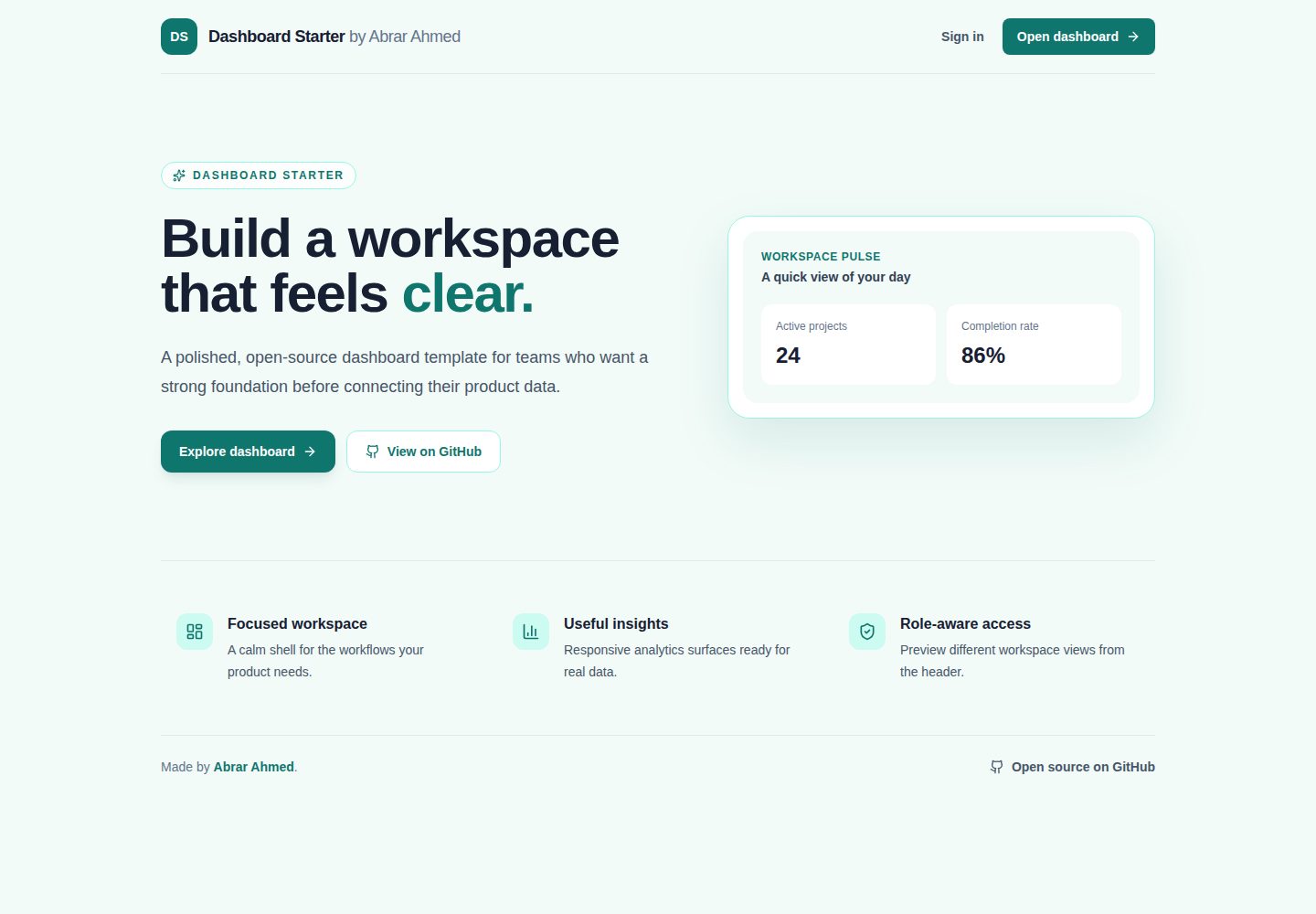
Task: Click the DS logo icon
Action: (x=179, y=37)
